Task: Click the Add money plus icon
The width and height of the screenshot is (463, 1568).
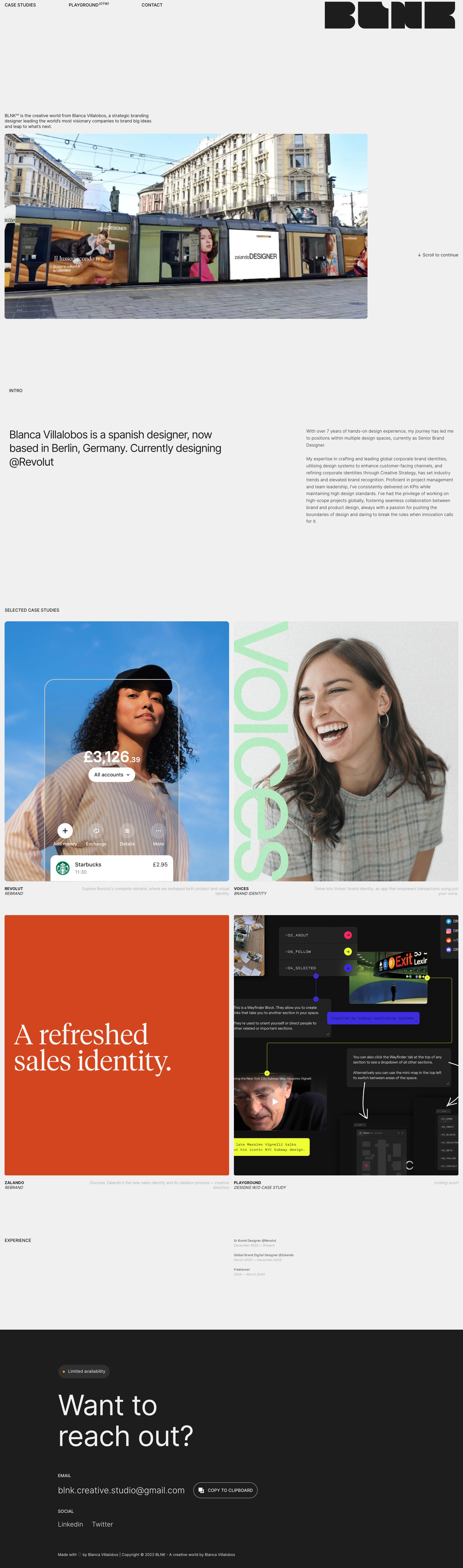Action: [x=65, y=830]
